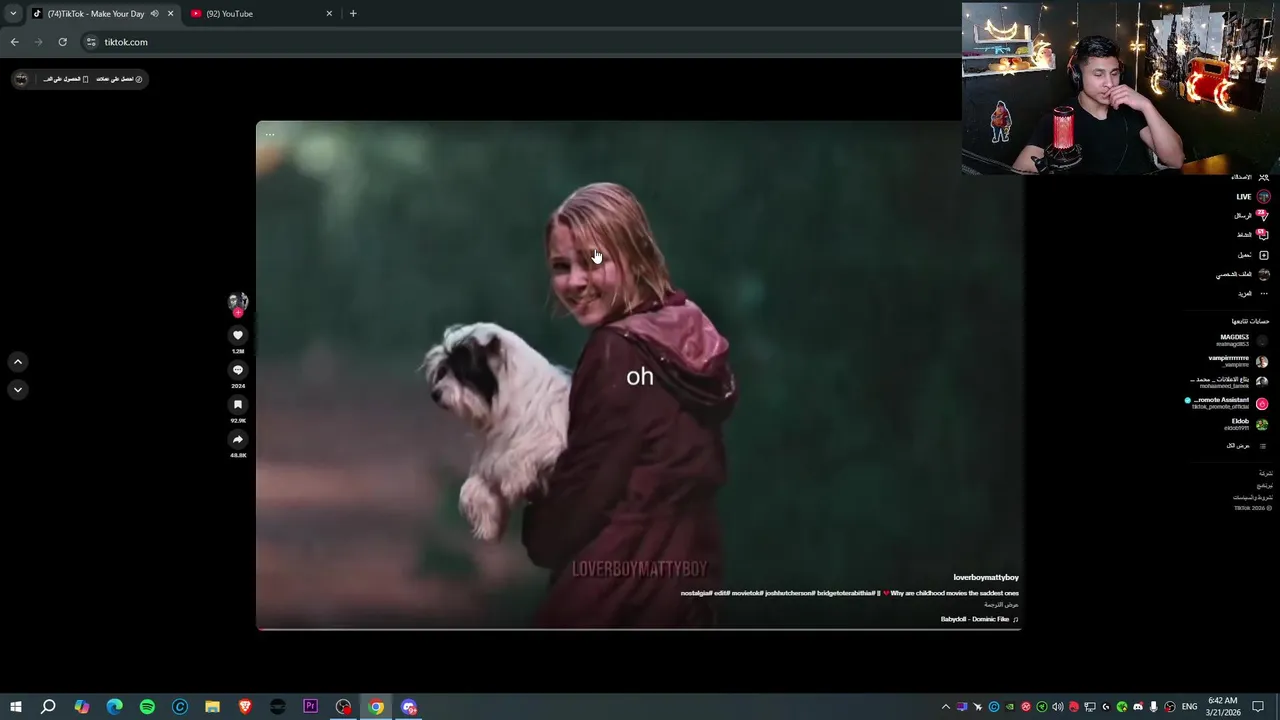Screen dimensions: 1280x720
Task: Open Brave browser from the taskbar
Action: (245, 707)
